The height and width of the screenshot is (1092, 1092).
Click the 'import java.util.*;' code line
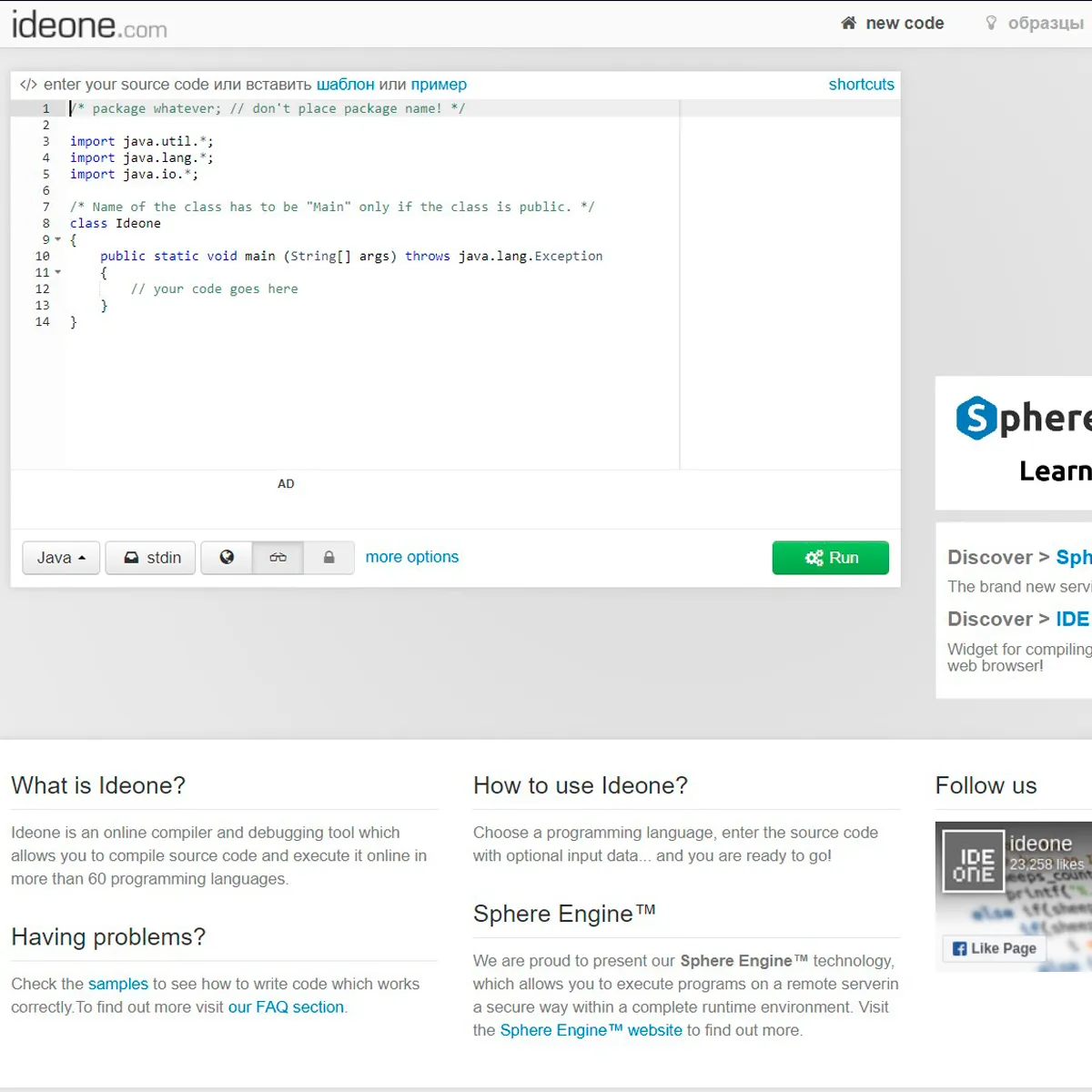click(142, 141)
